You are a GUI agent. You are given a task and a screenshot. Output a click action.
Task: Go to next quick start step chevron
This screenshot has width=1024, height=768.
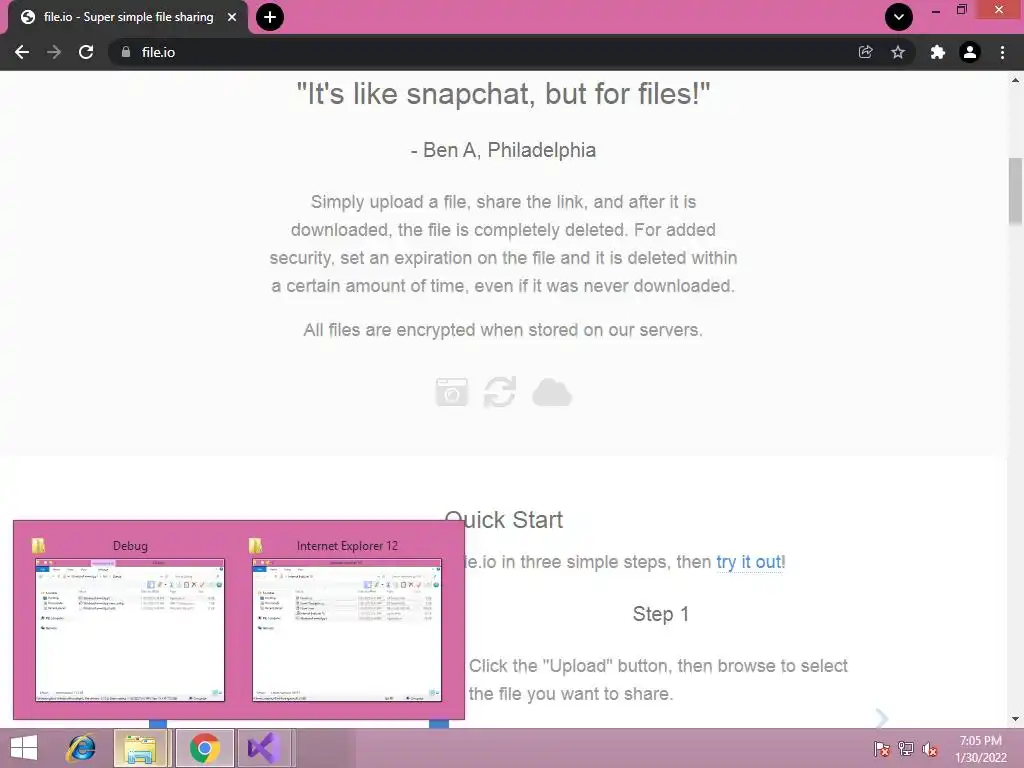882,718
